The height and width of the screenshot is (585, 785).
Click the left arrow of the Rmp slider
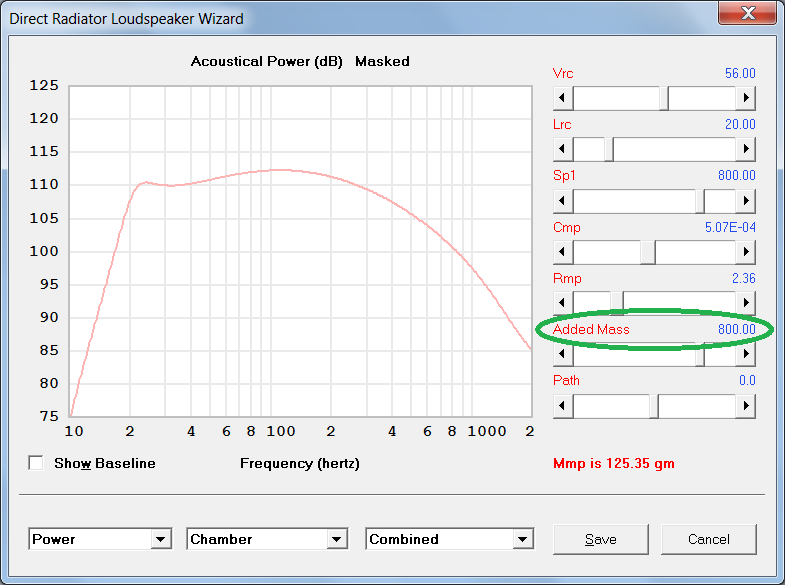tap(563, 303)
